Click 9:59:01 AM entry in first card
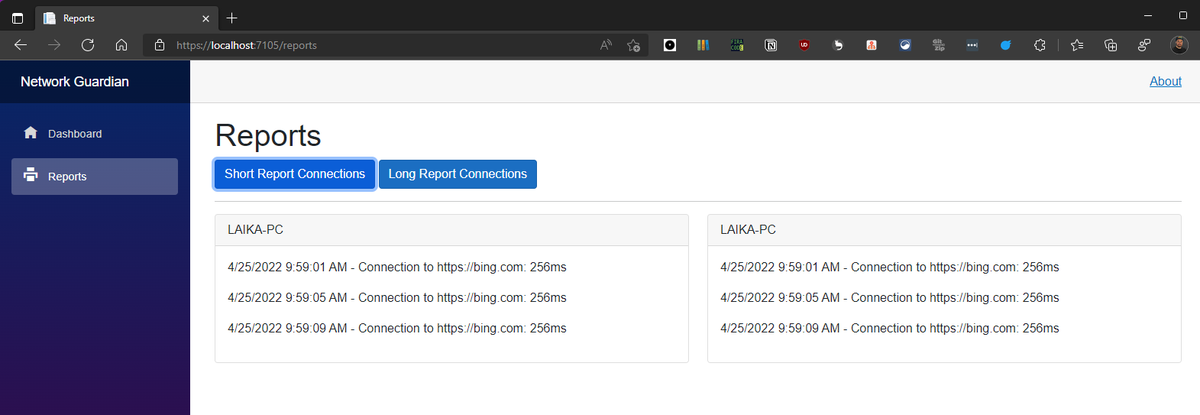This screenshot has width=1200, height=415. (397, 267)
